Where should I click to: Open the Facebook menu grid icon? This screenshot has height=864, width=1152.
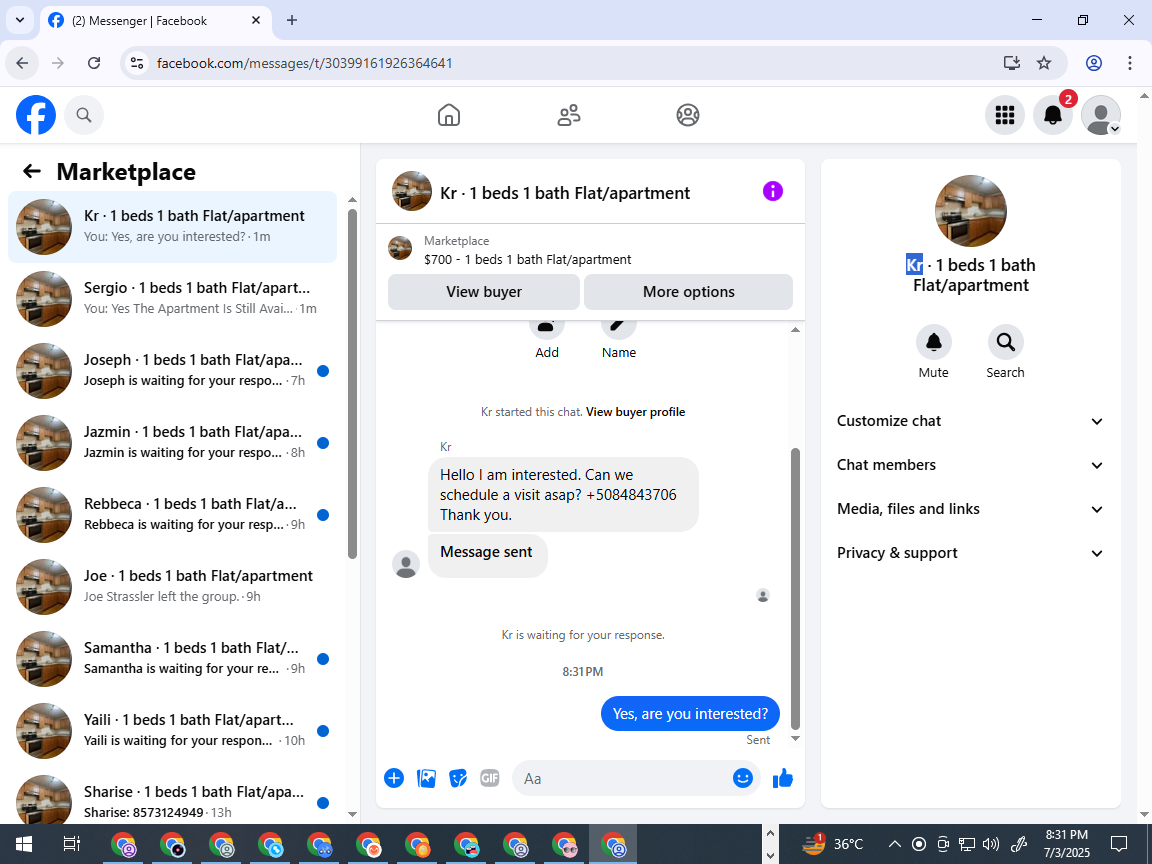point(1004,115)
